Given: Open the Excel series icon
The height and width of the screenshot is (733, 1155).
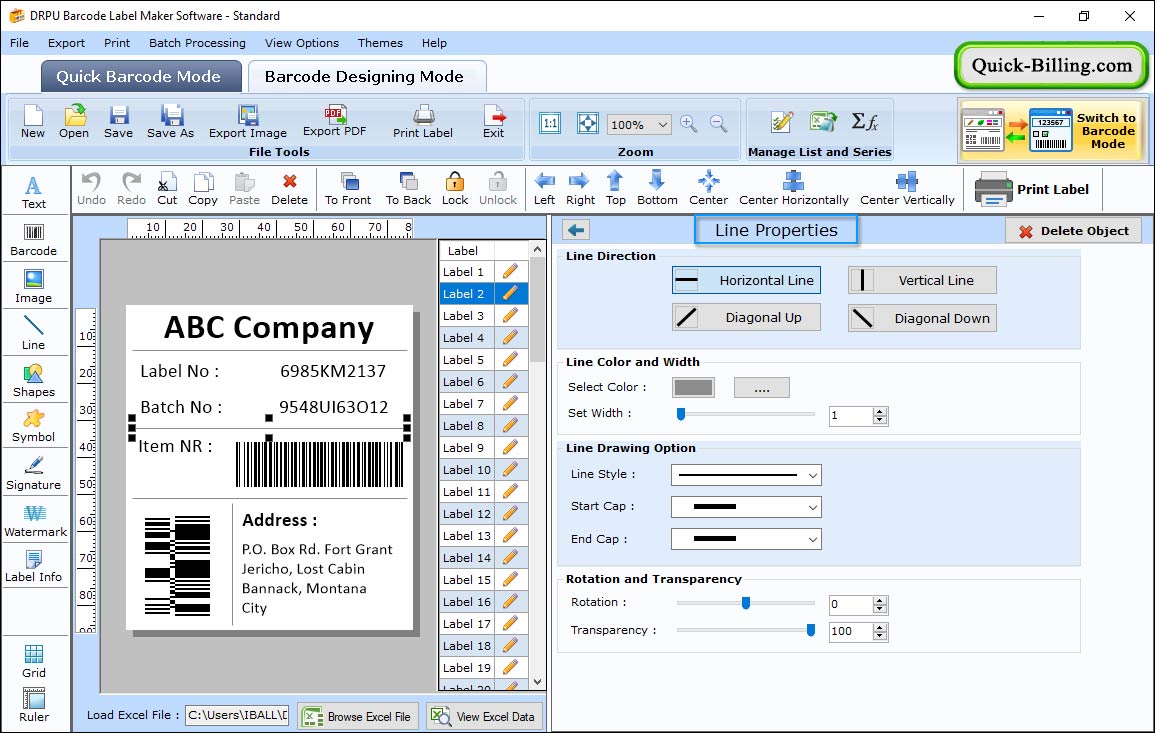Looking at the screenshot, I should tap(823, 122).
